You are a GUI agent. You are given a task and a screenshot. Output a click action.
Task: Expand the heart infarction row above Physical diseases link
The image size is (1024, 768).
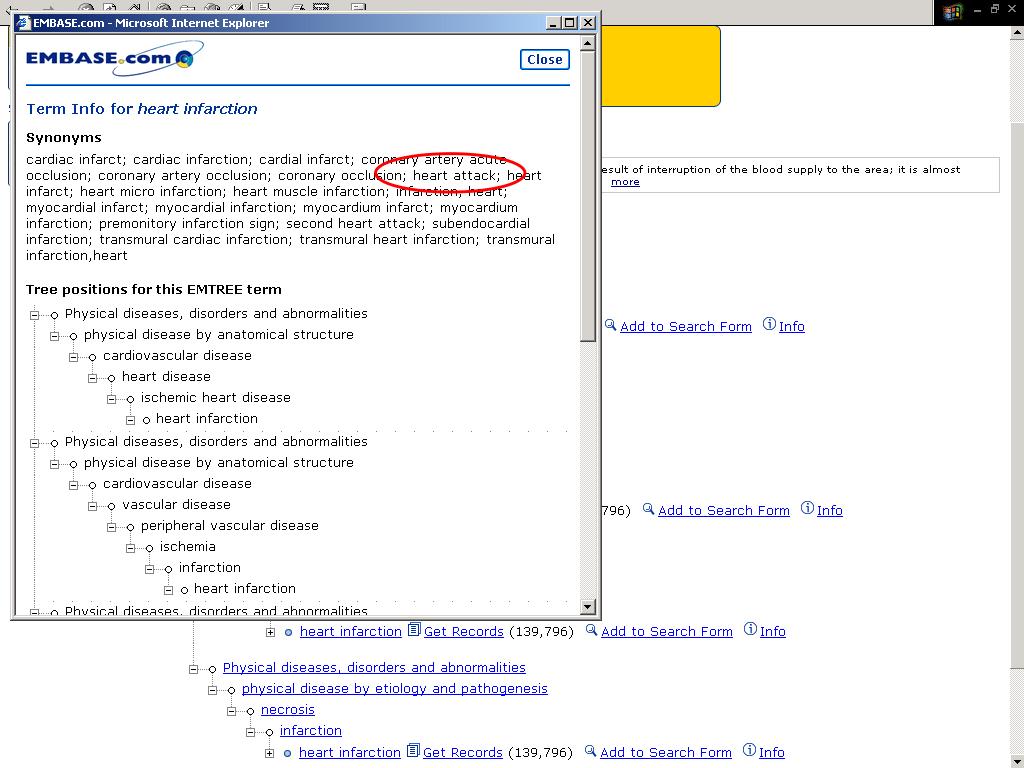tap(270, 632)
